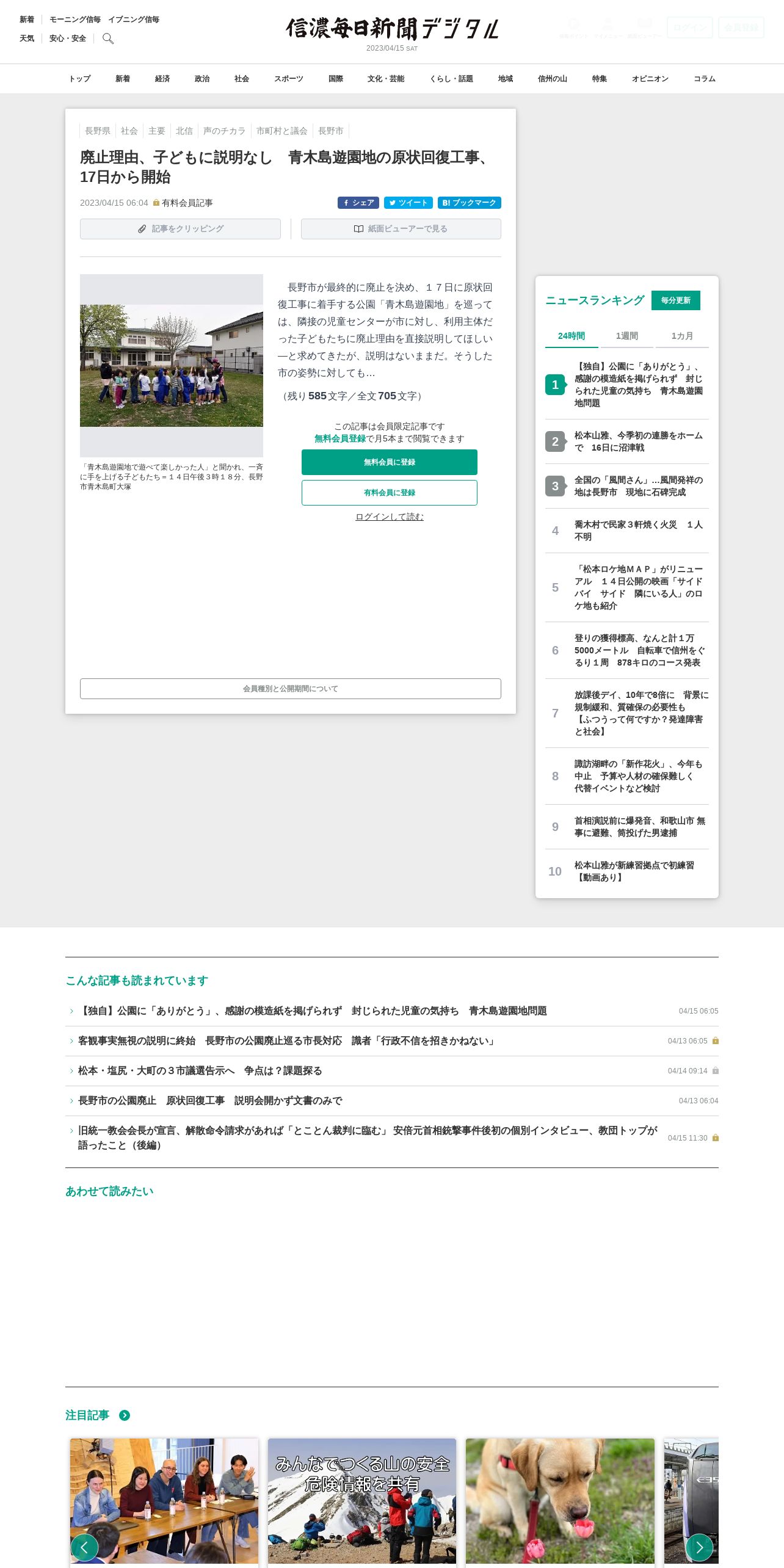
Task: Select the 長野市 article tag
Action: (x=331, y=131)
